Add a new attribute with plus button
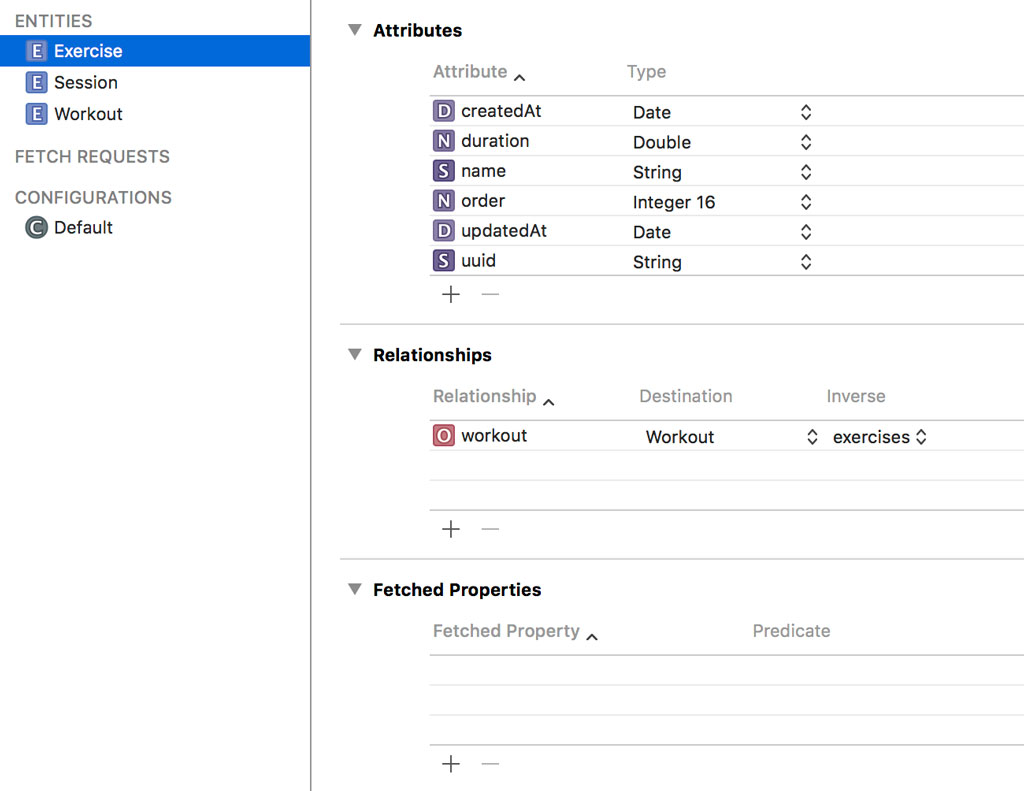Viewport: 1024px width, 791px height. tap(451, 295)
